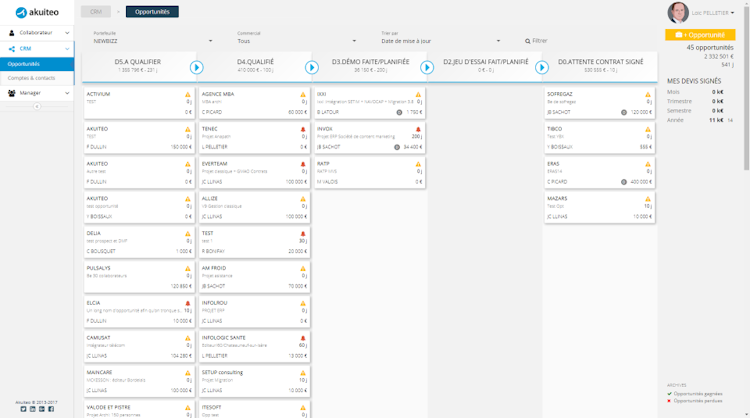Click the warning triangle on PULSALYS card
This screenshot has height=418, width=750.
point(188,269)
